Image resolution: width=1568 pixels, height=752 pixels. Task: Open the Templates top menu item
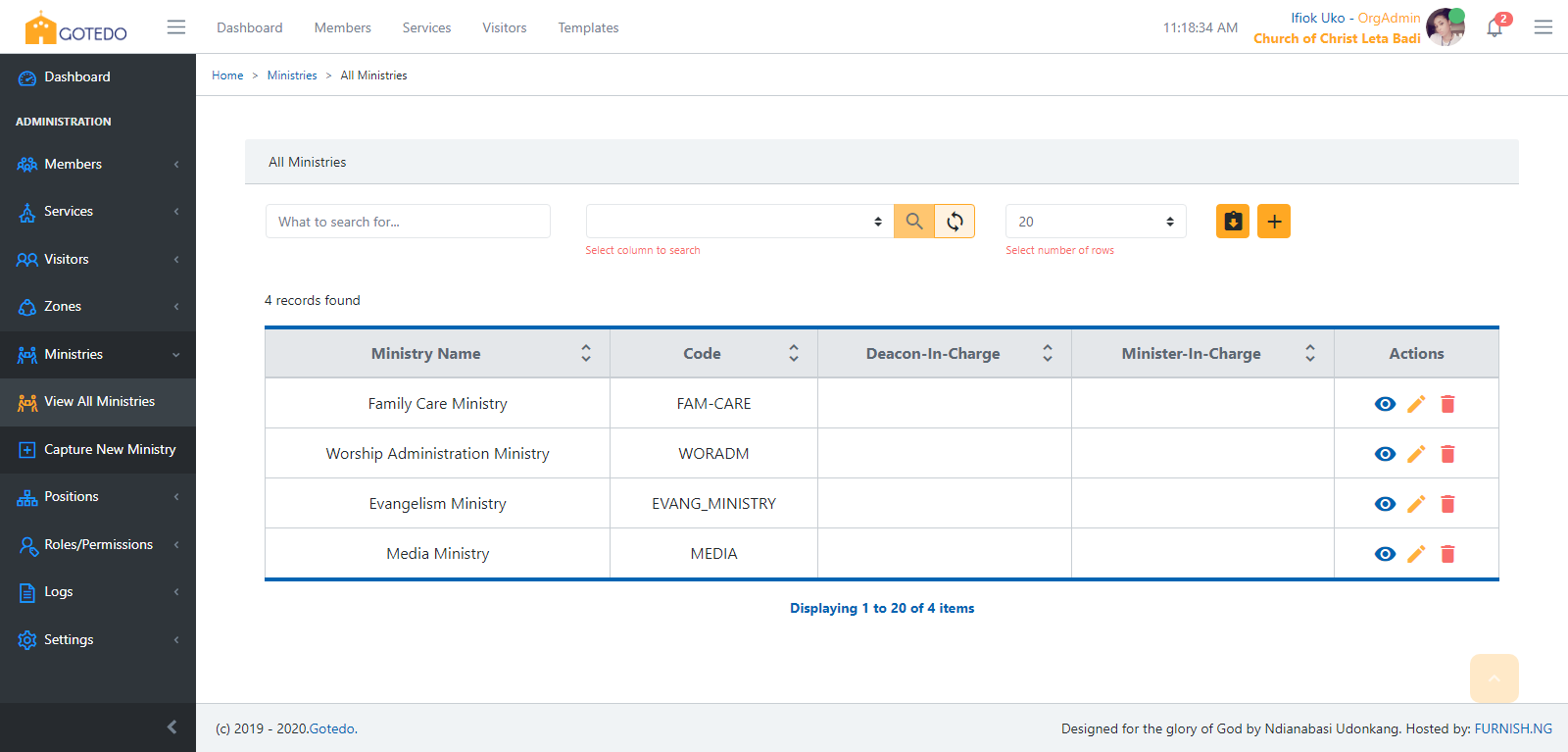[588, 27]
